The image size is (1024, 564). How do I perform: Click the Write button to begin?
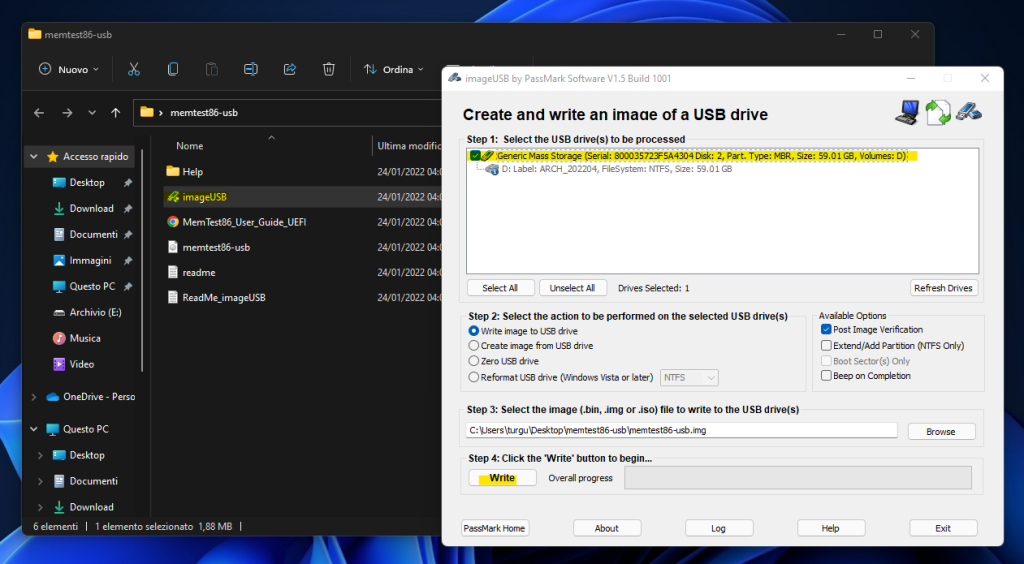502,478
